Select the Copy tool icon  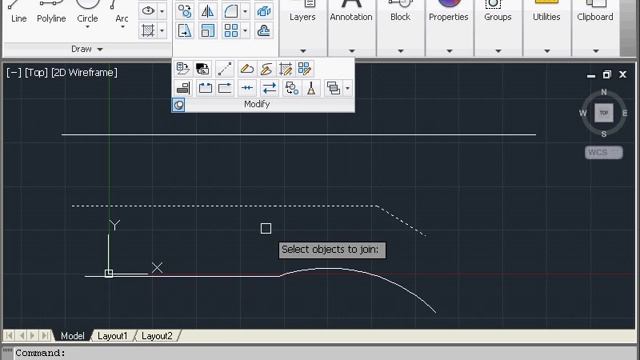tap(184, 11)
